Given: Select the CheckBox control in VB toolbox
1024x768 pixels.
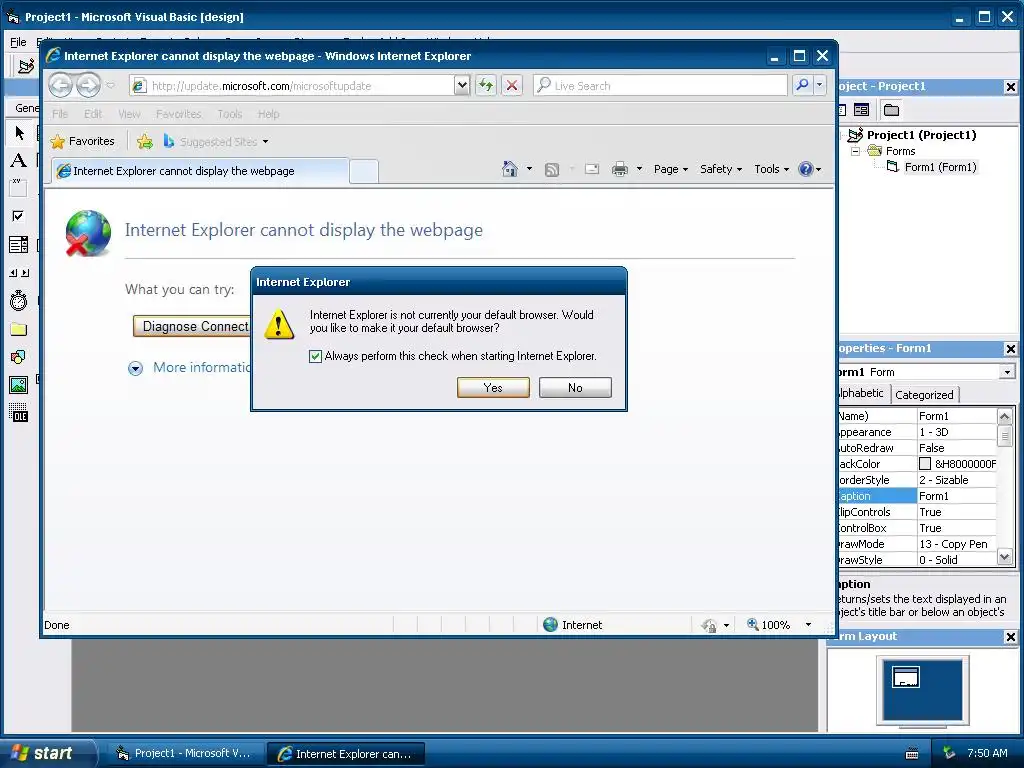Looking at the screenshot, I should coord(18,216).
